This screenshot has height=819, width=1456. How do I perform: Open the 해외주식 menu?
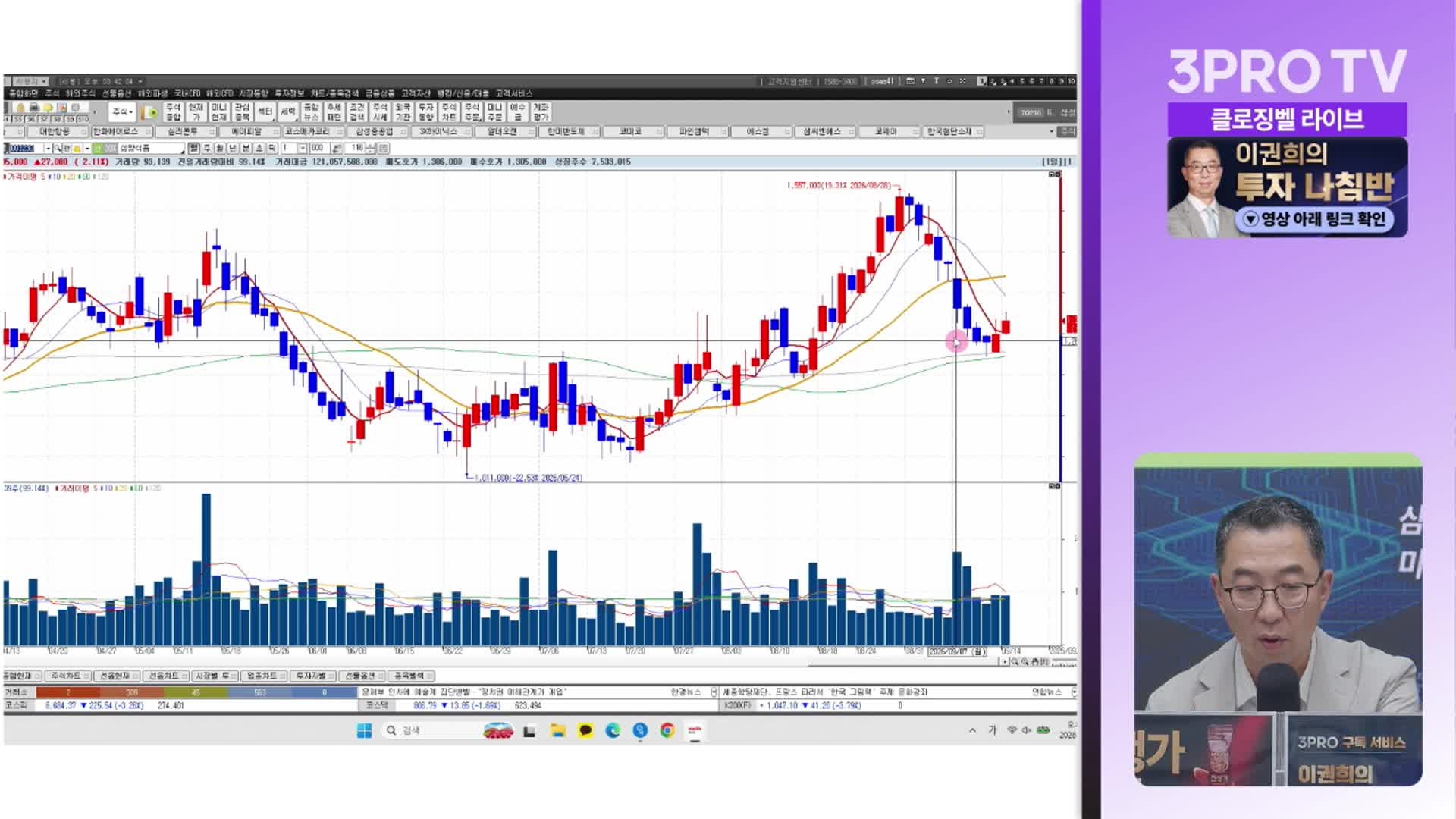click(x=80, y=93)
